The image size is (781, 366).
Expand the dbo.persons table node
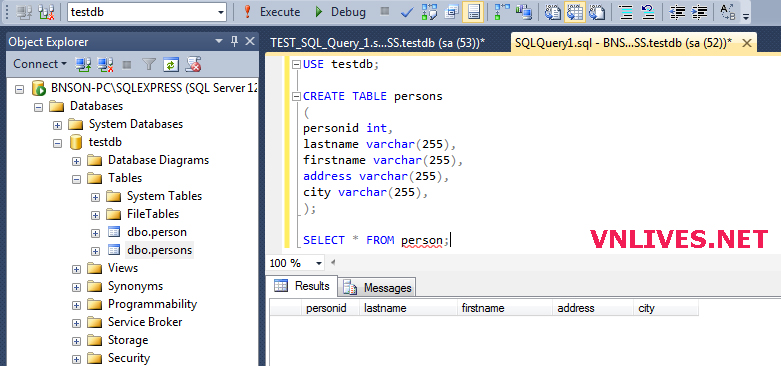tap(96, 250)
